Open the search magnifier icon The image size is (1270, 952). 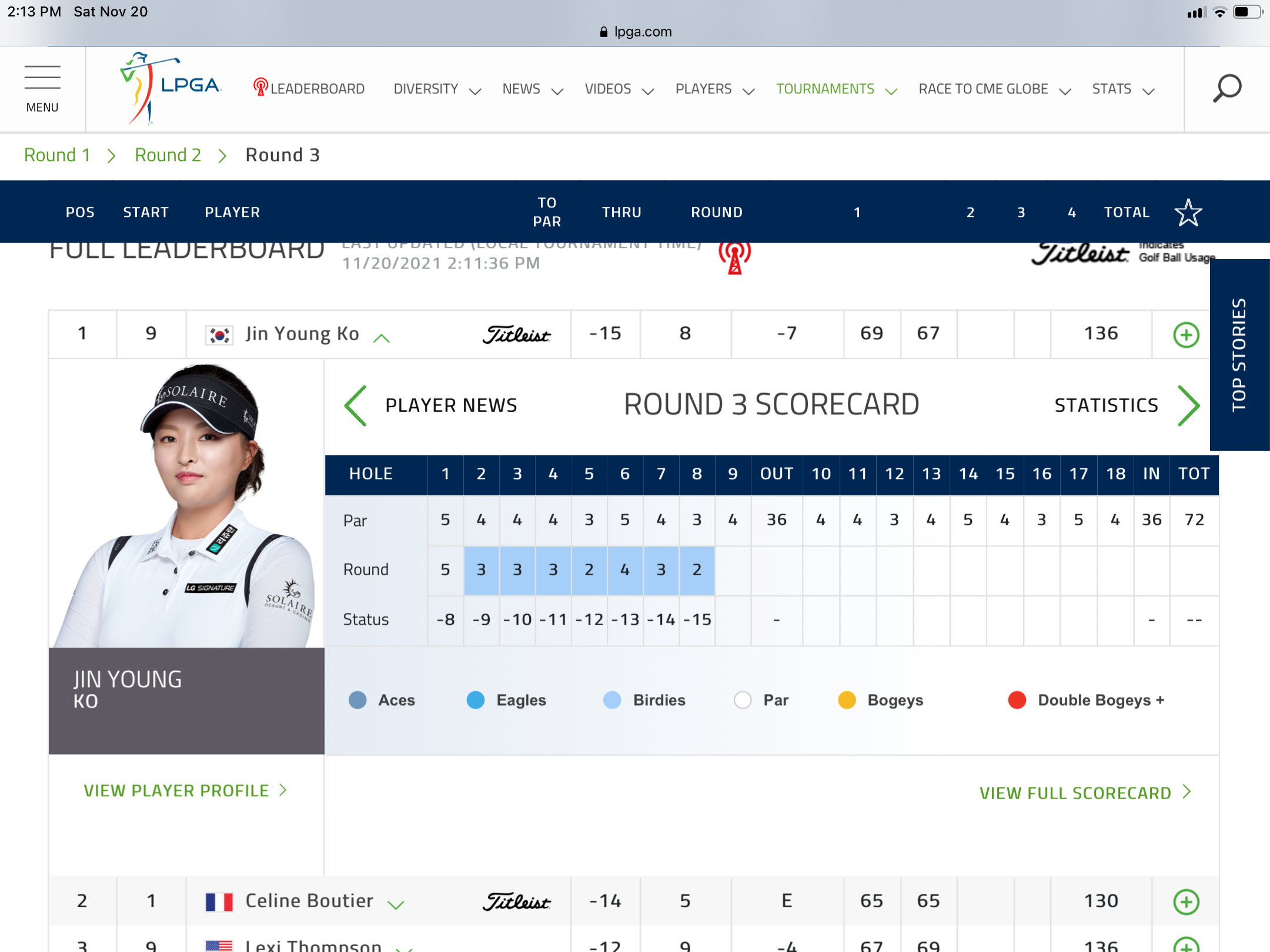click(x=1226, y=88)
